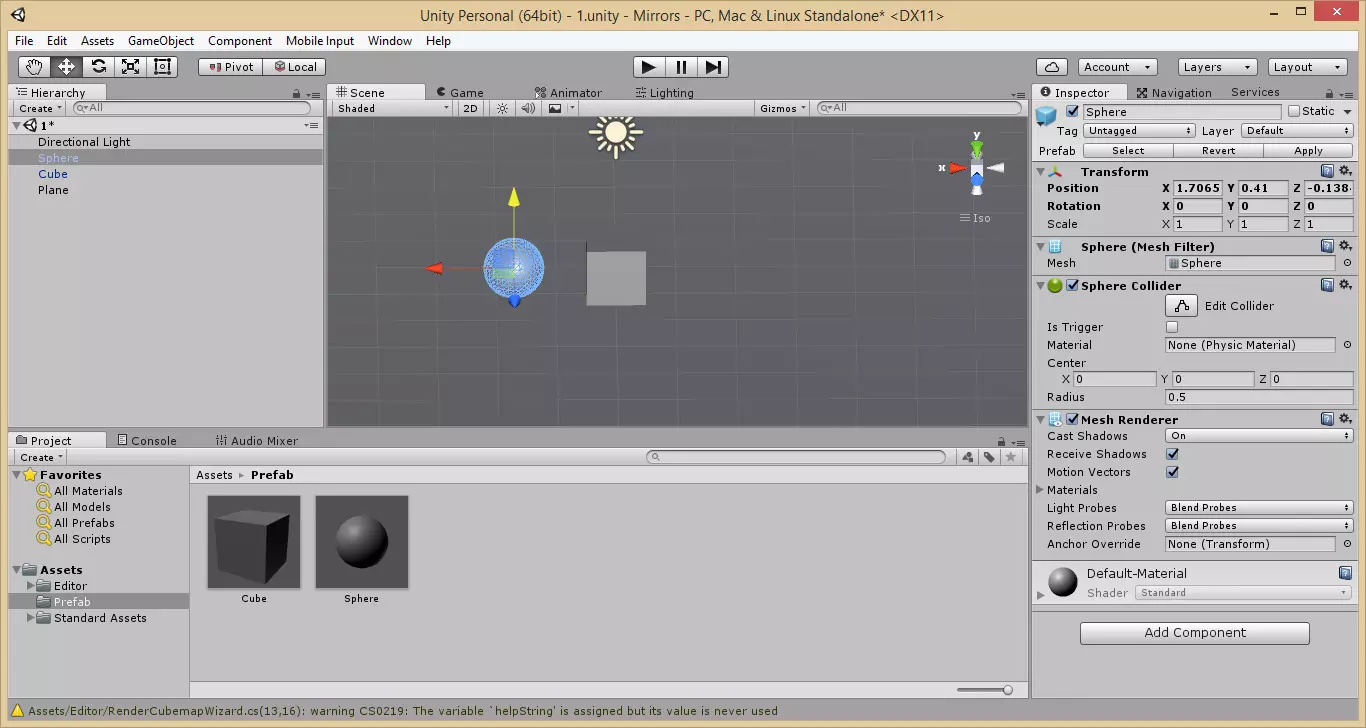Toggle scene lighting sun icon
Screen dimensions: 1366x728
point(502,108)
